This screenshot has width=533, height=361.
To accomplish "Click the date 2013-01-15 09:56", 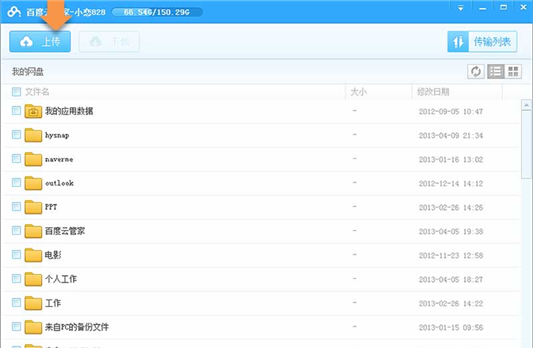I will pos(451,327).
